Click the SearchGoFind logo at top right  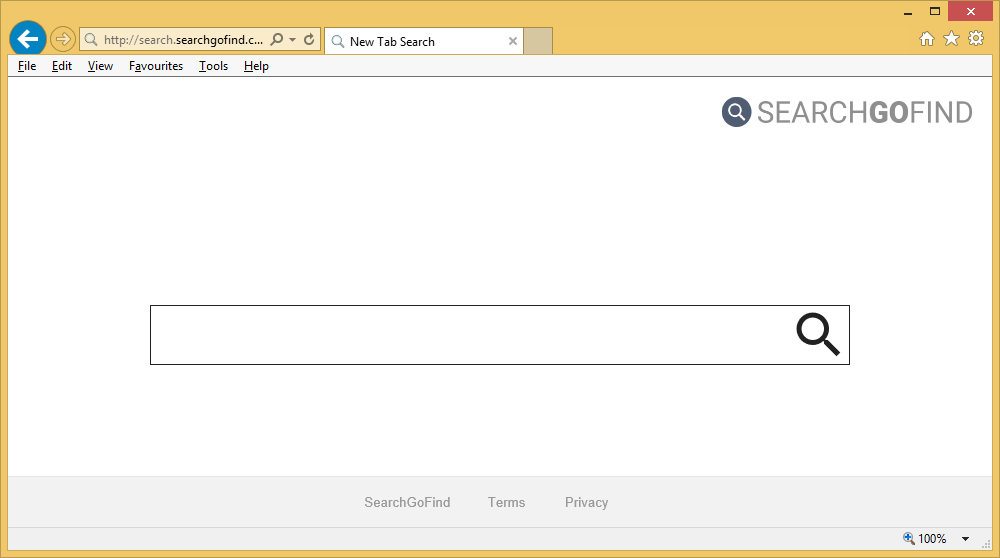(847, 112)
